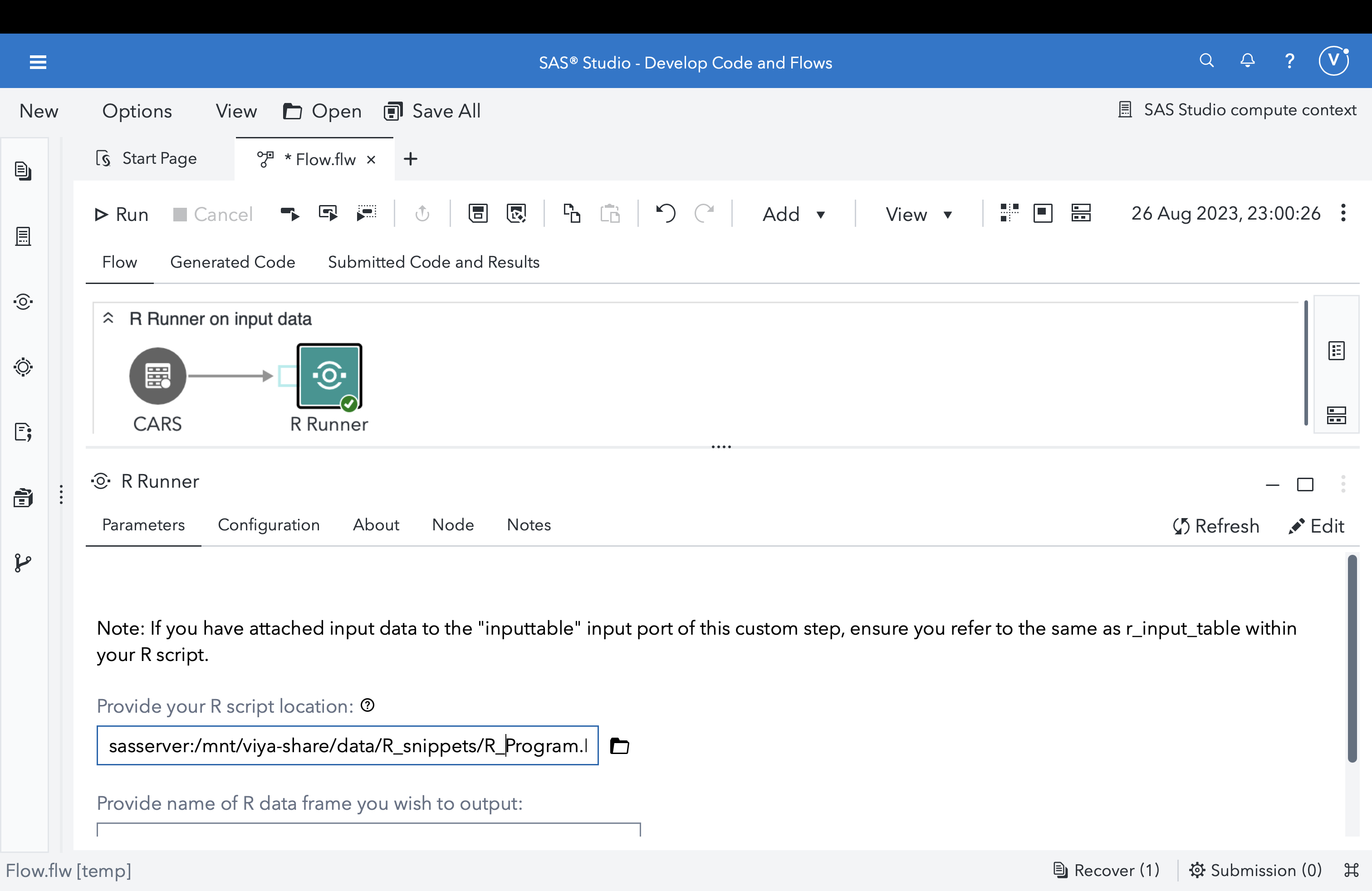This screenshot has height=891, width=1372.
Task: Add a new tab with the plus icon
Action: [x=411, y=159]
